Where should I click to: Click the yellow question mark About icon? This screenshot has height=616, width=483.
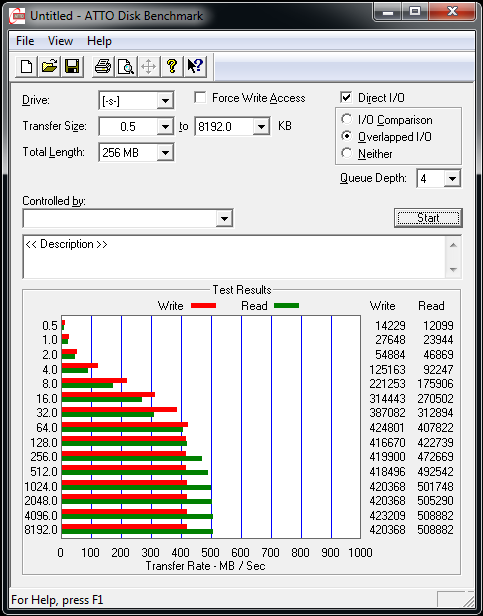pos(172,66)
